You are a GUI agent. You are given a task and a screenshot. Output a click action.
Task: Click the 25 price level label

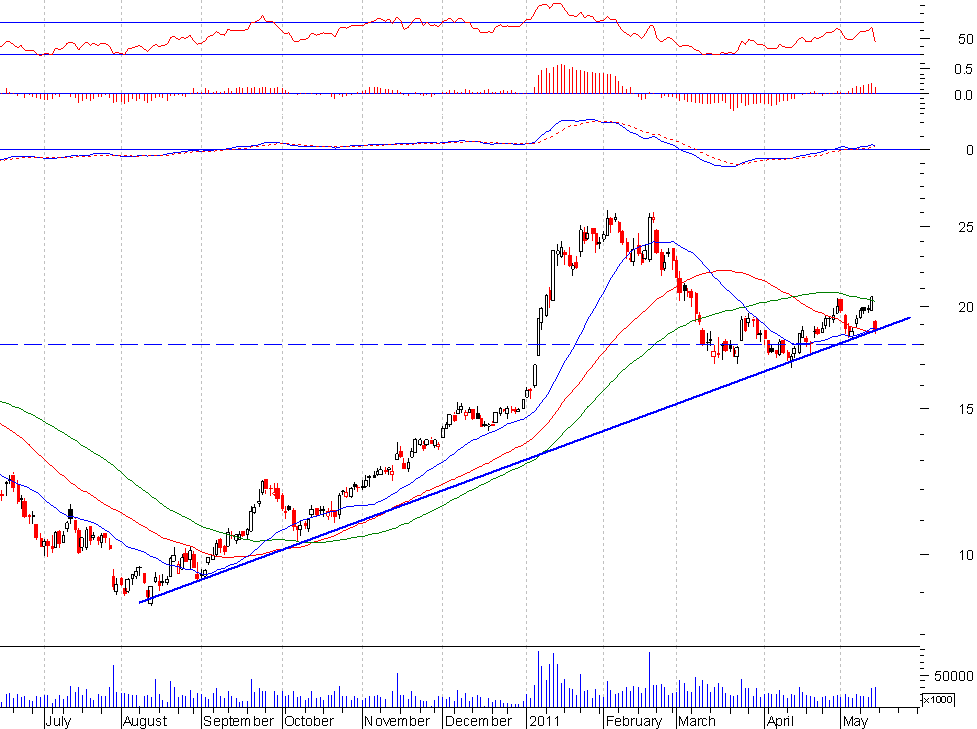[966, 227]
